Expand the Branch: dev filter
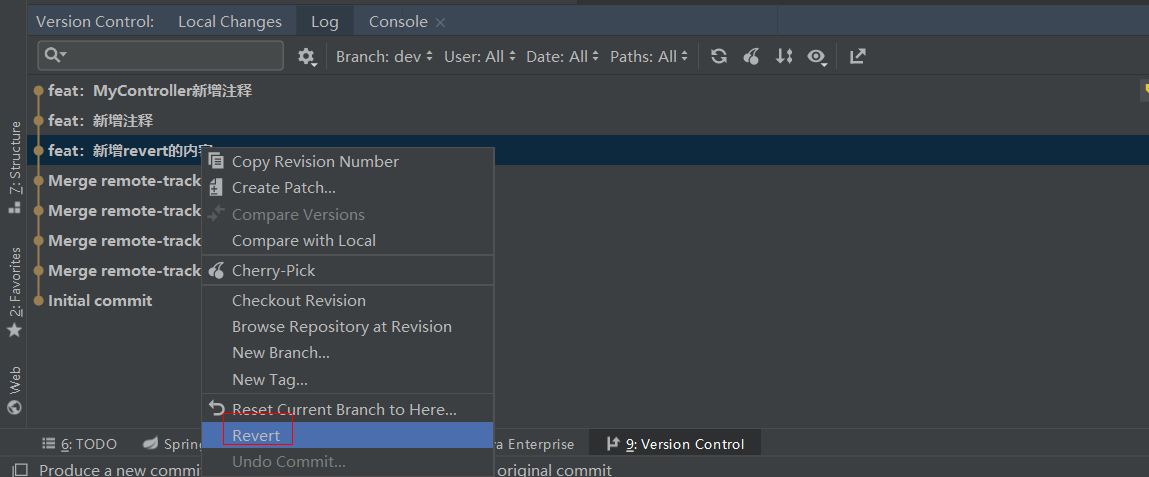 (x=385, y=57)
